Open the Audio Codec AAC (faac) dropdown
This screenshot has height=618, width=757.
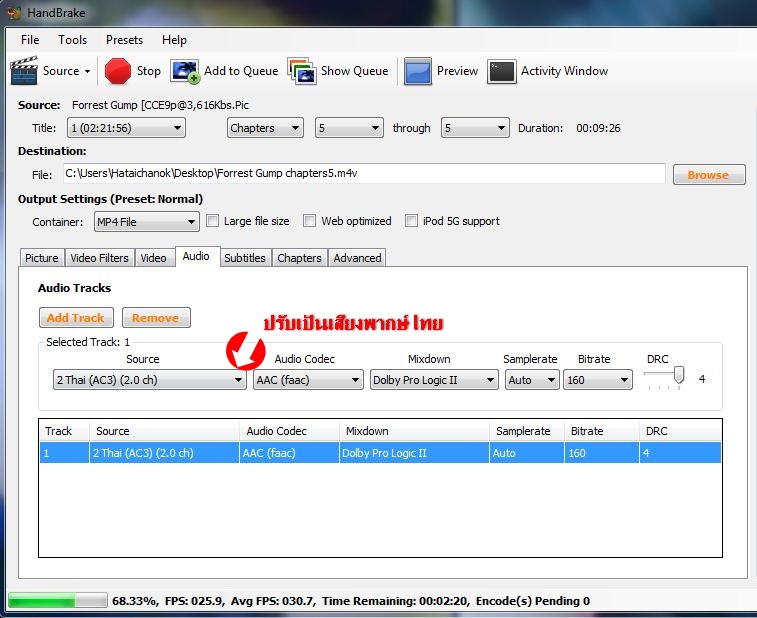click(308, 380)
